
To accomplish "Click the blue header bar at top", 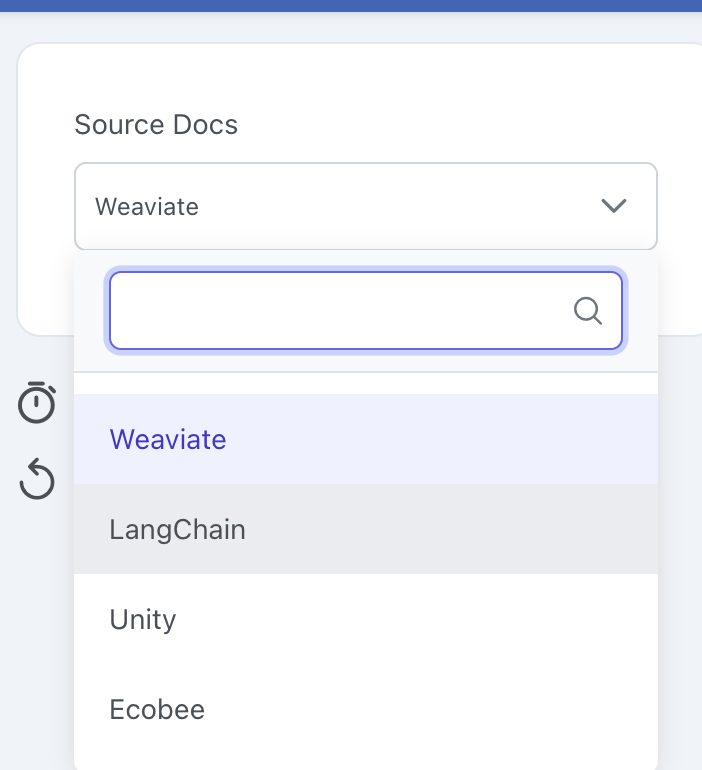I will click(x=351, y=5).
